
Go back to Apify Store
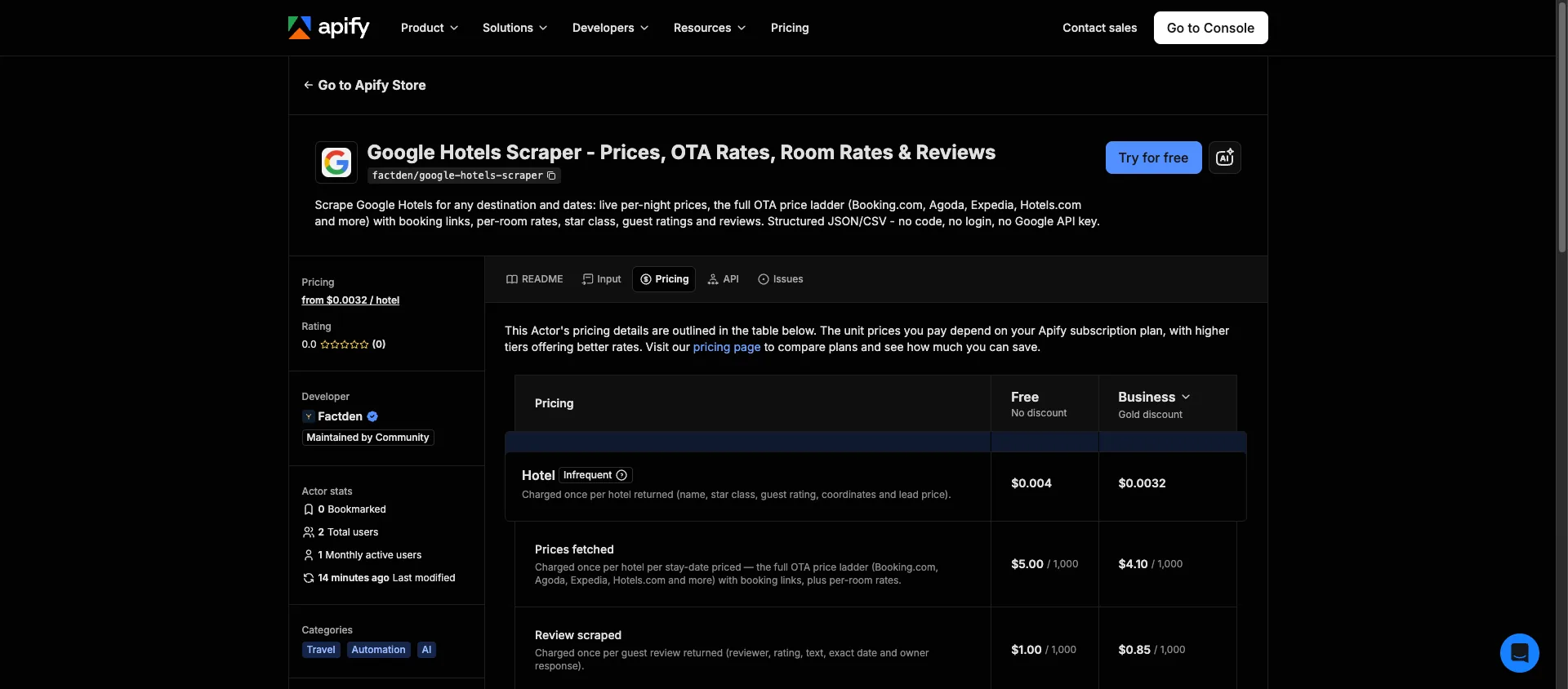[x=364, y=85]
